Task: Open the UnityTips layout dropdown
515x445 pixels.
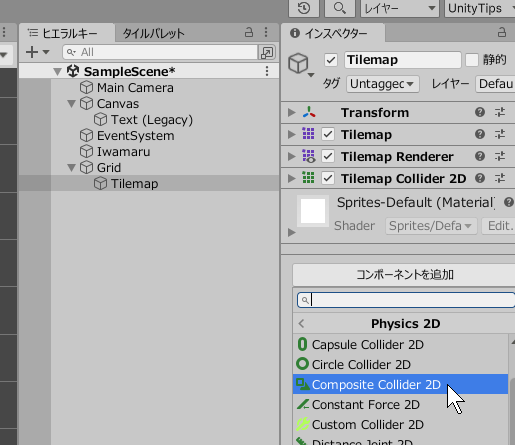Action: coord(480,8)
